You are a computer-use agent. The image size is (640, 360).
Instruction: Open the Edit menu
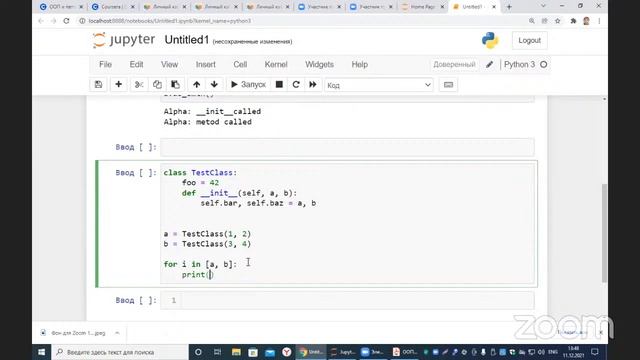click(x=136, y=64)
